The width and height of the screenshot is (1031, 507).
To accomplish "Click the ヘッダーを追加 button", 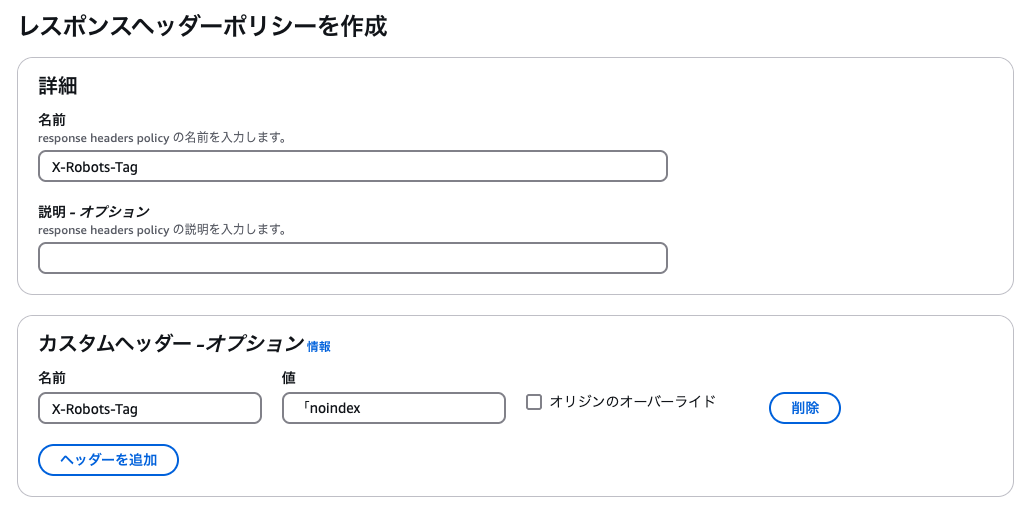I will 108,460.
